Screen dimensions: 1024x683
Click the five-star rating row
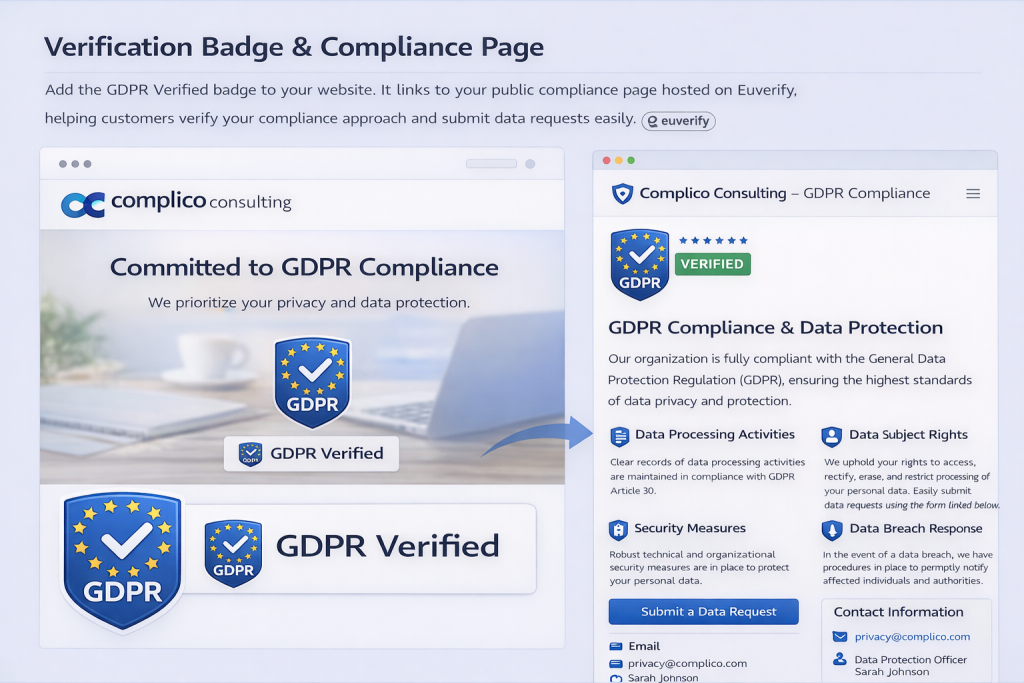(x=712, y=241)
